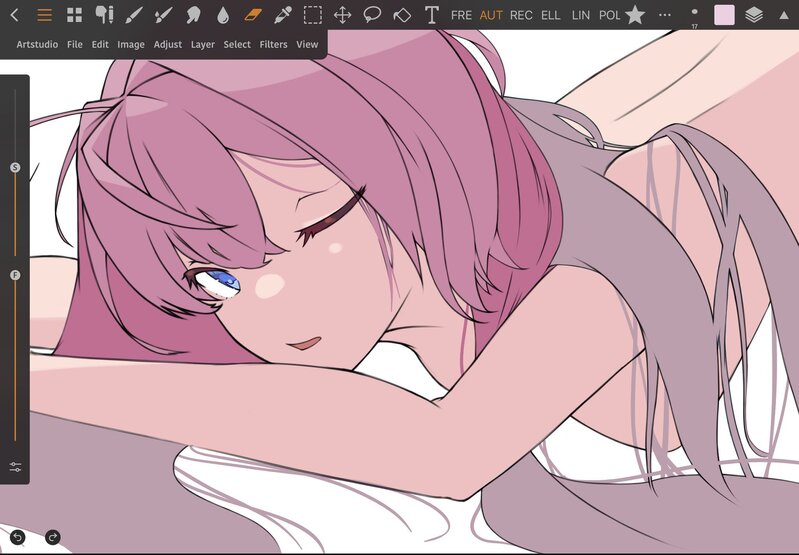The height and width of the screenshot is (555, 799).
Task: Open the View menu
Action: tap(307, 44)
